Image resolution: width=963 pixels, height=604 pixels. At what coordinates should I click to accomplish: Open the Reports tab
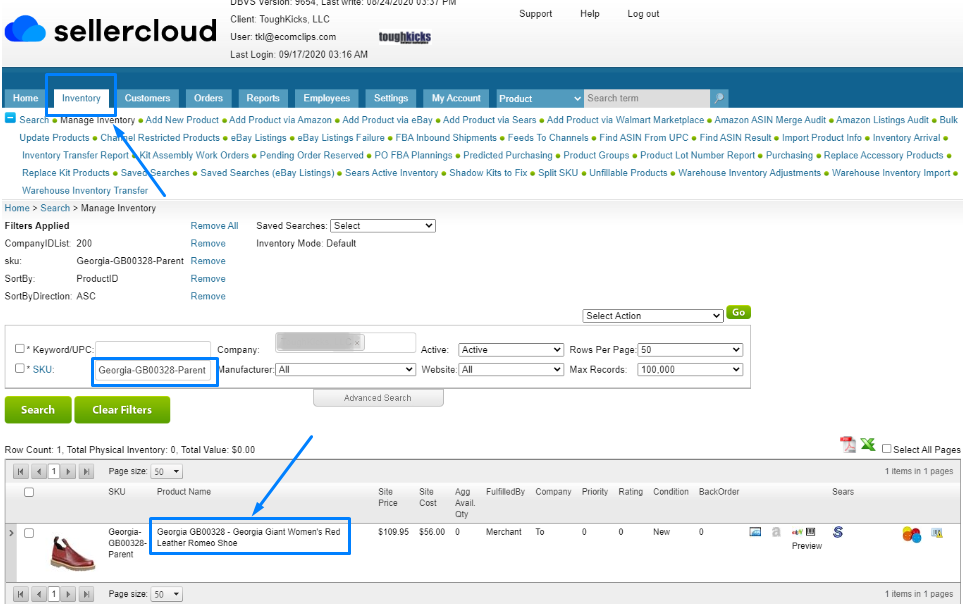263,98
